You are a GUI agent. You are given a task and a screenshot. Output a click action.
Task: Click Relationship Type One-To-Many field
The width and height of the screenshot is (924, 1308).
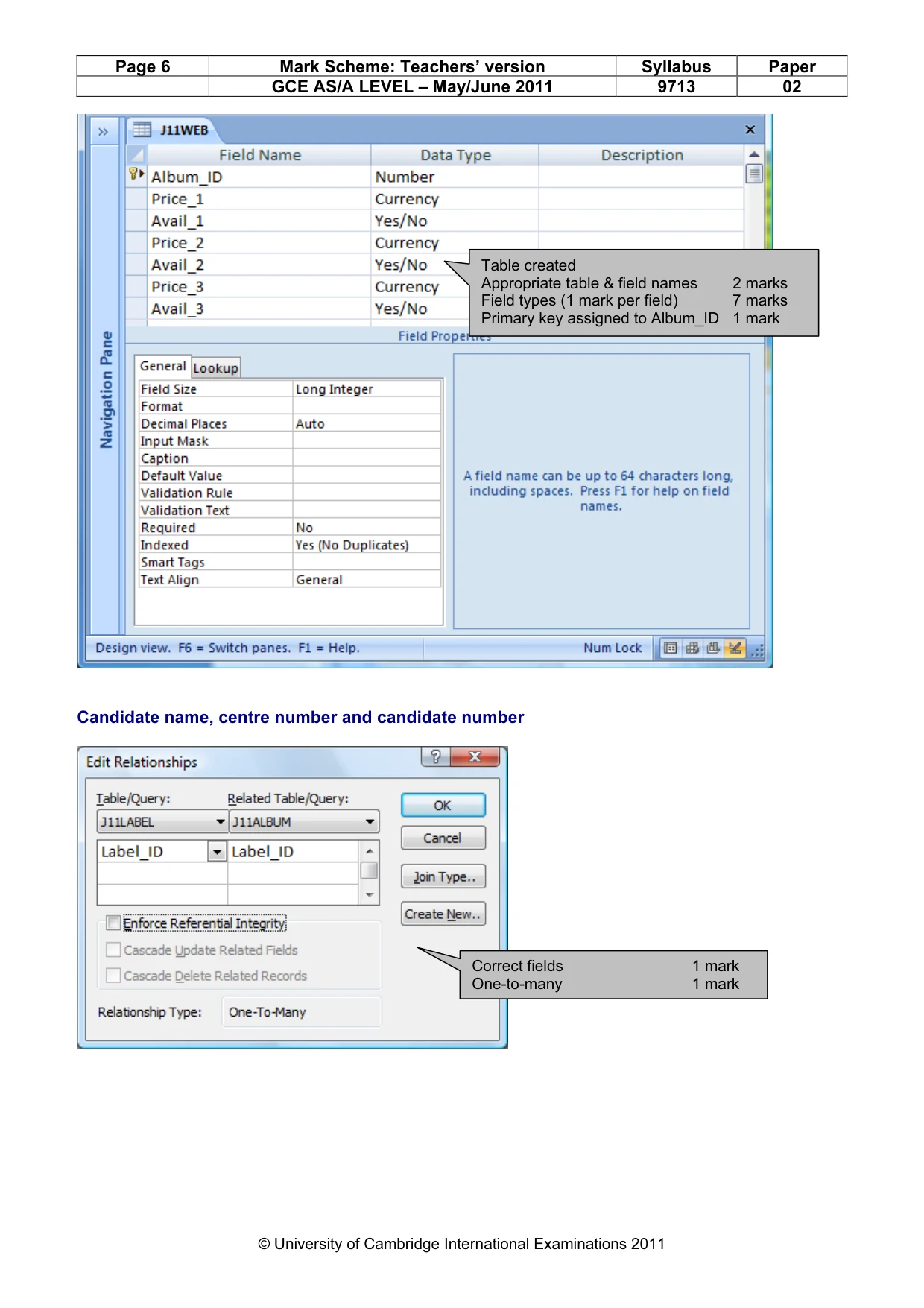[302, 1012]
